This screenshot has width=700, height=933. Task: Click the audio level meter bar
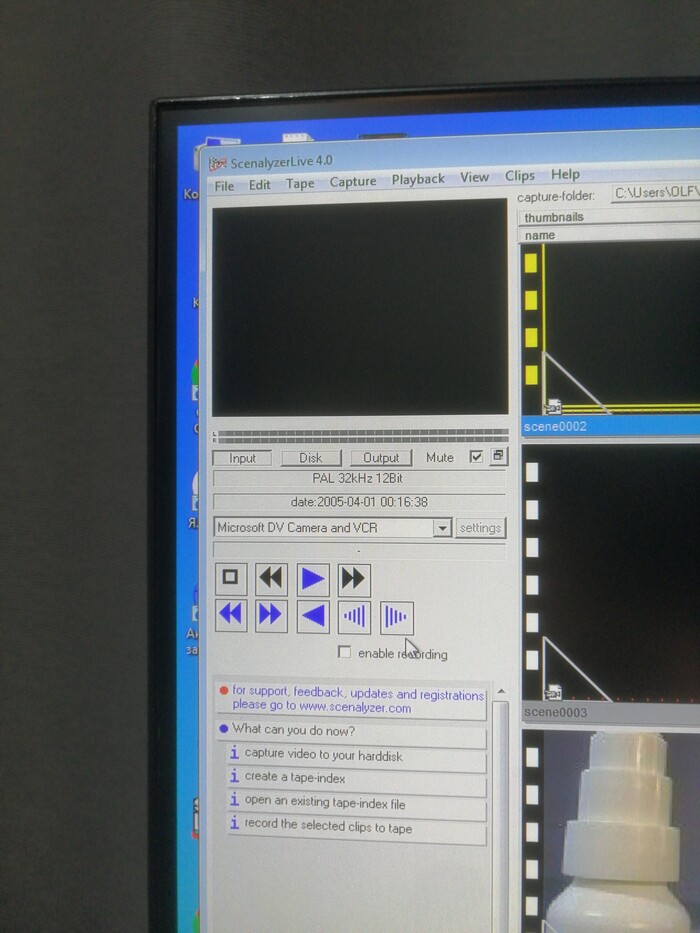[x=361, y=436]
